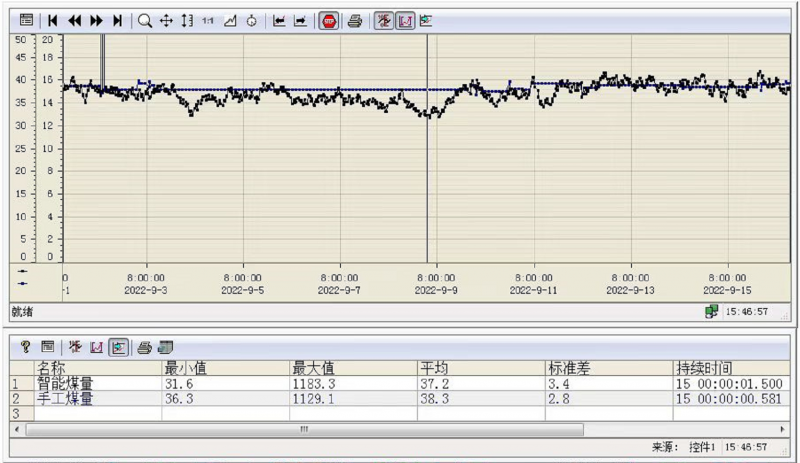The width and height of the screenshot is (800, 463).
Task: Click the four-arrow move axis tool
Action: pos(166,20)
